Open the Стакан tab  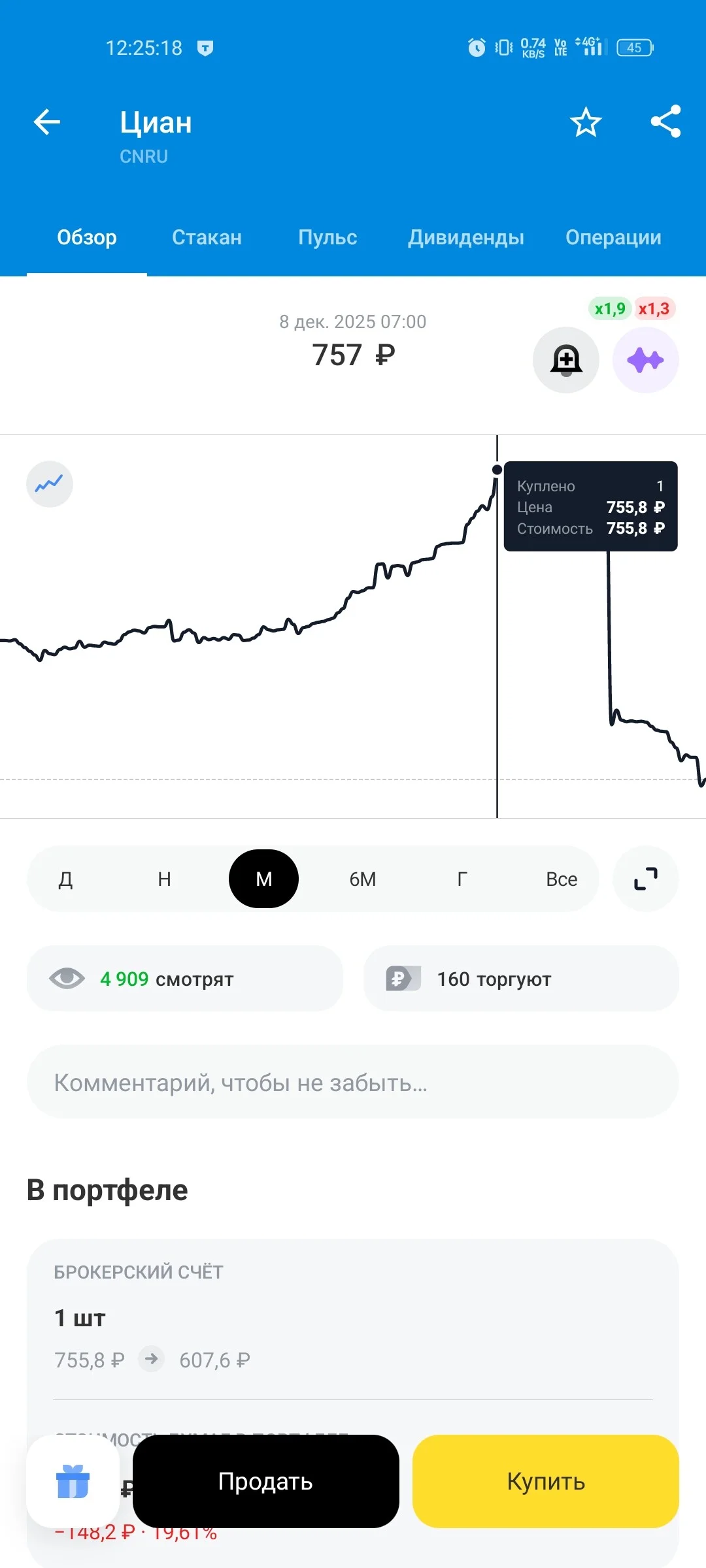point(207,237)
